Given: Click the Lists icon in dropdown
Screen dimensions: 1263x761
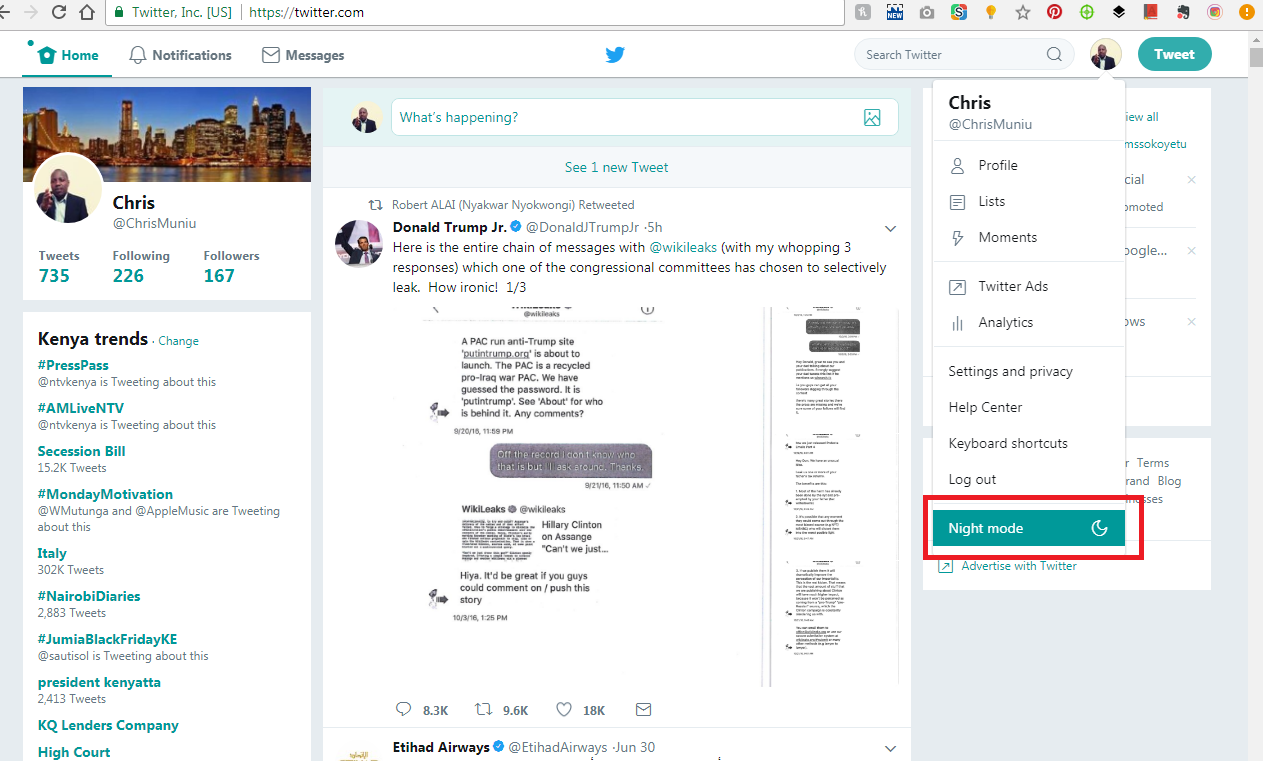Looking at the screenshot, I should click(x=957, y=201).
